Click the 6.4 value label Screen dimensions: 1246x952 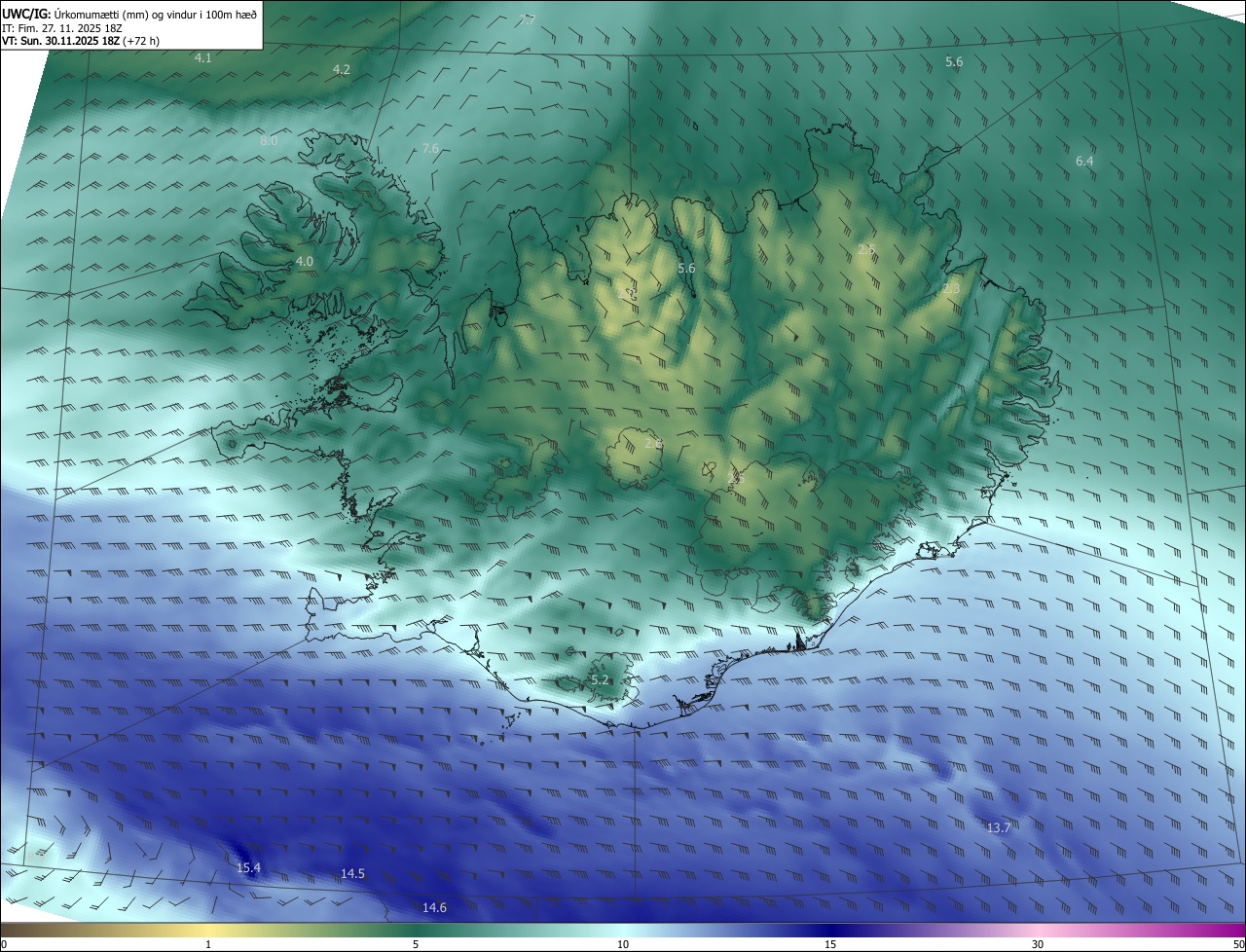[x=1084, y=162]
